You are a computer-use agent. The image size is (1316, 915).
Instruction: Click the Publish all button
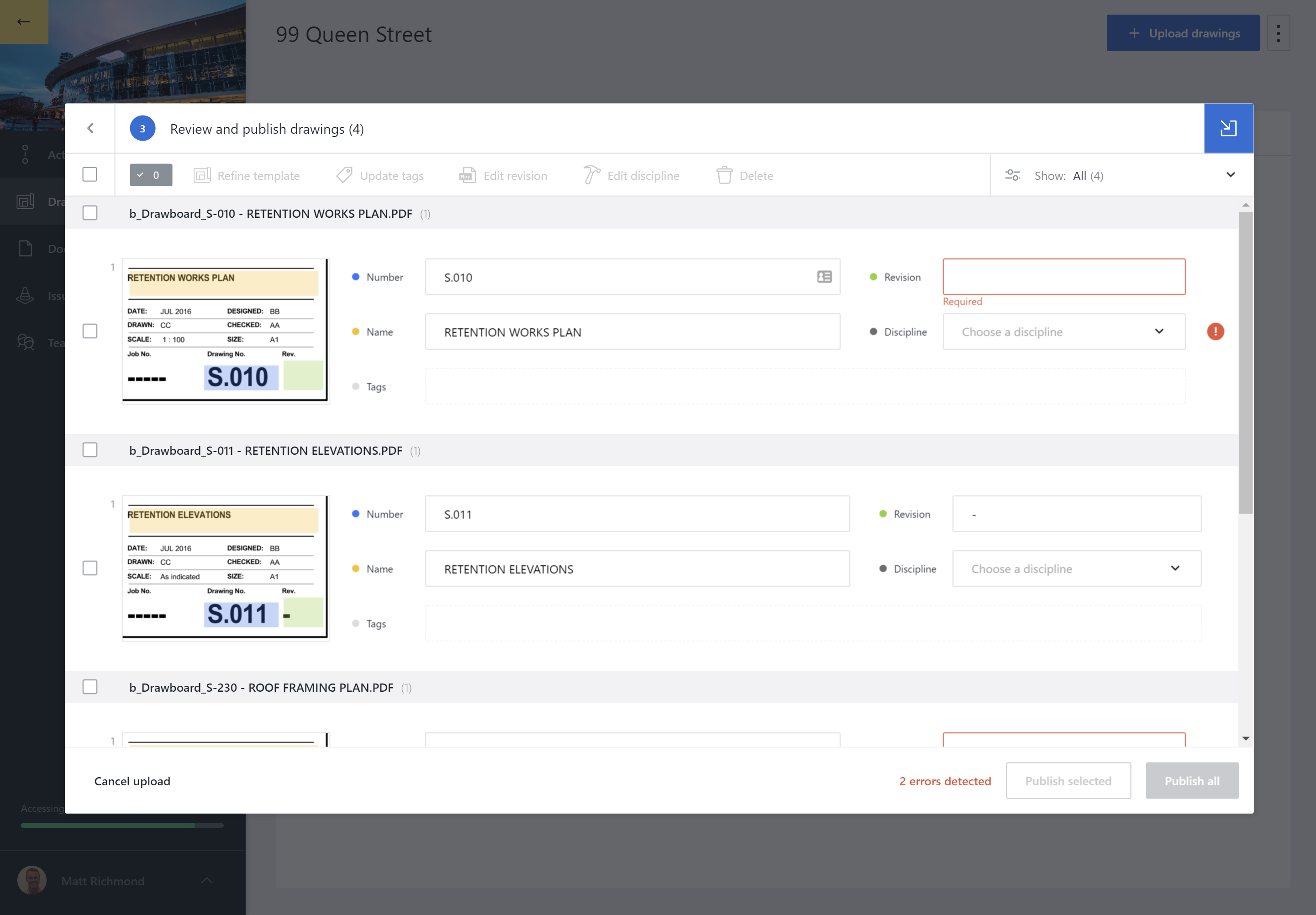point(1192,781)
